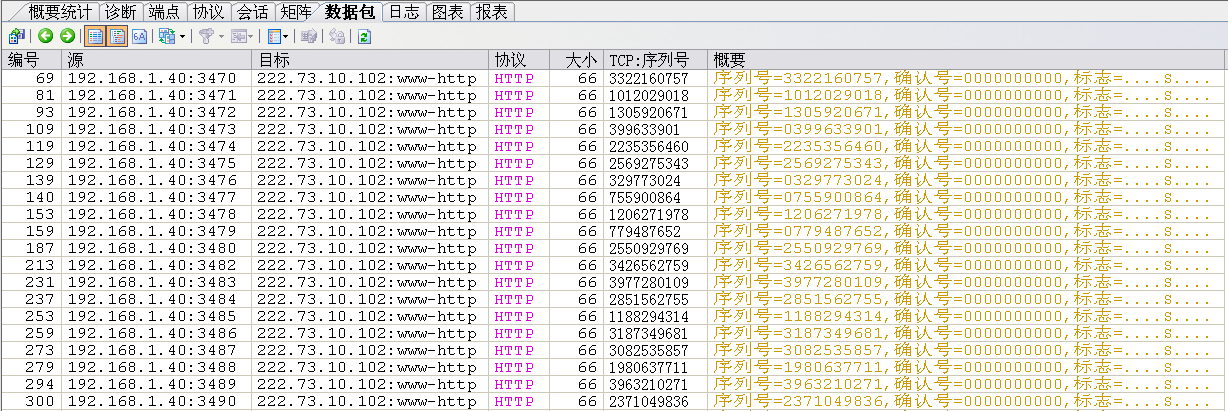Sort by the 概要 column header
Image resolution: width=1228 pixels, height=411 pixels.
[966, 60]
